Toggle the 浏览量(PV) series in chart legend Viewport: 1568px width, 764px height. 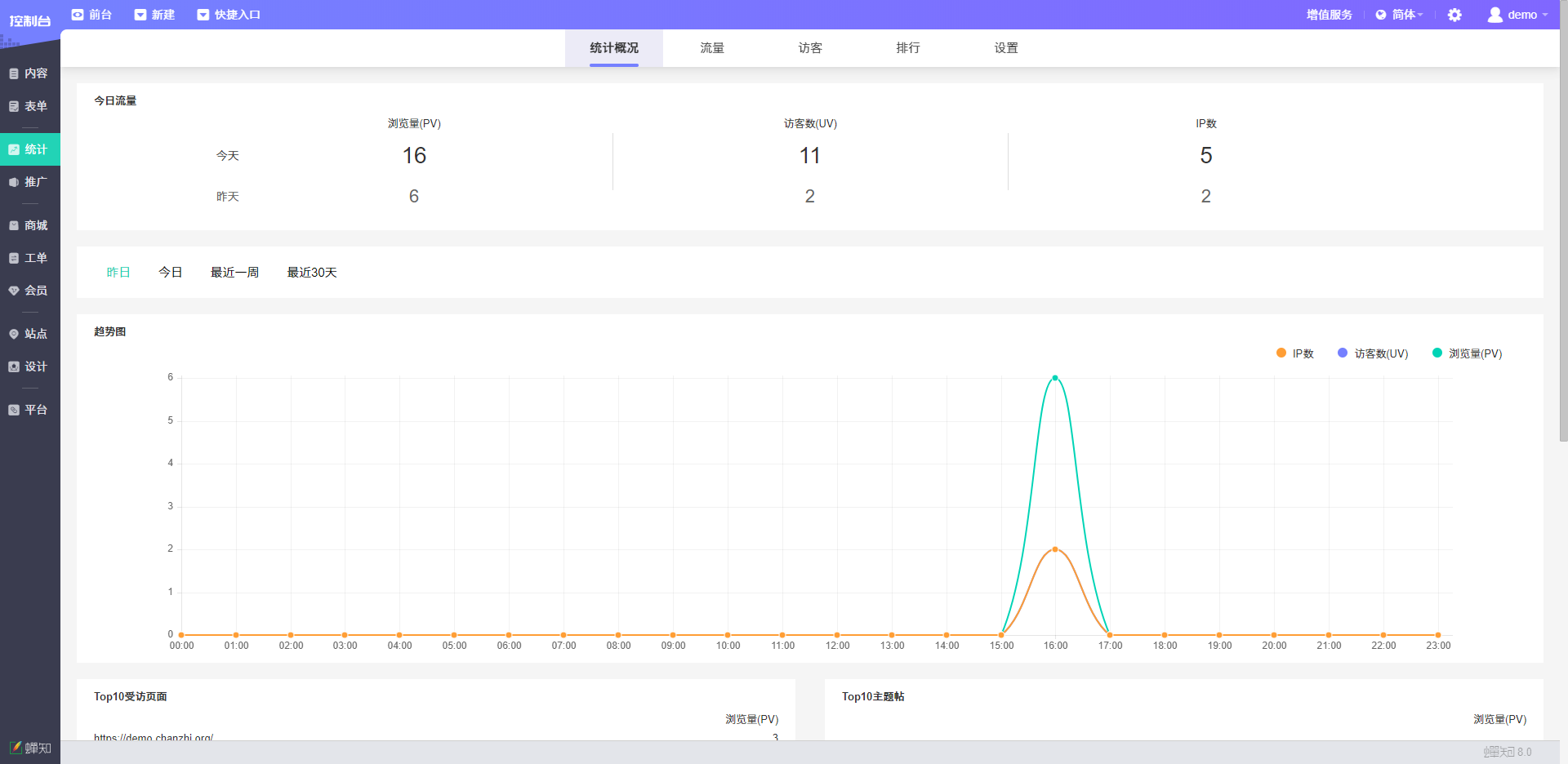click(x=1467, y=353)
